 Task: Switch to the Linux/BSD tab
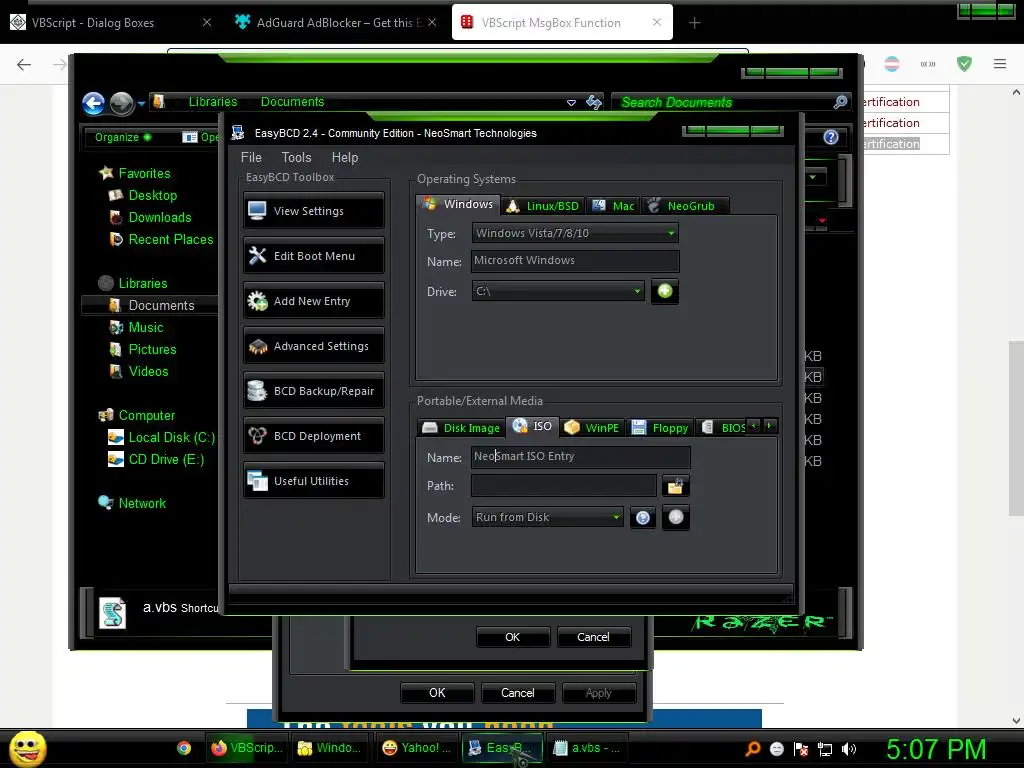click(543, 206)
